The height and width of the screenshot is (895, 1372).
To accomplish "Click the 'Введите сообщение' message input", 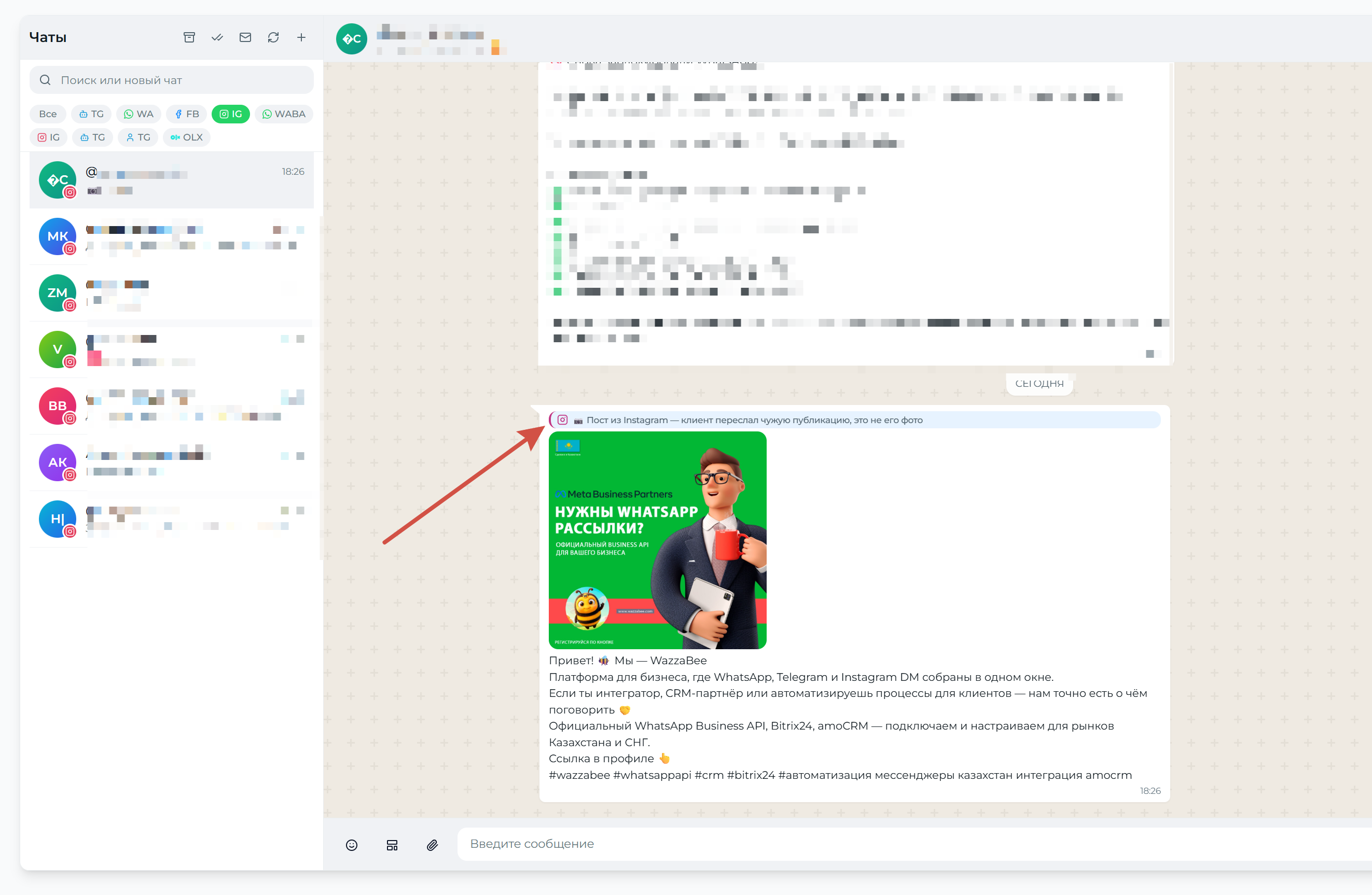I will pyautogui.click(x=915, y=844).
